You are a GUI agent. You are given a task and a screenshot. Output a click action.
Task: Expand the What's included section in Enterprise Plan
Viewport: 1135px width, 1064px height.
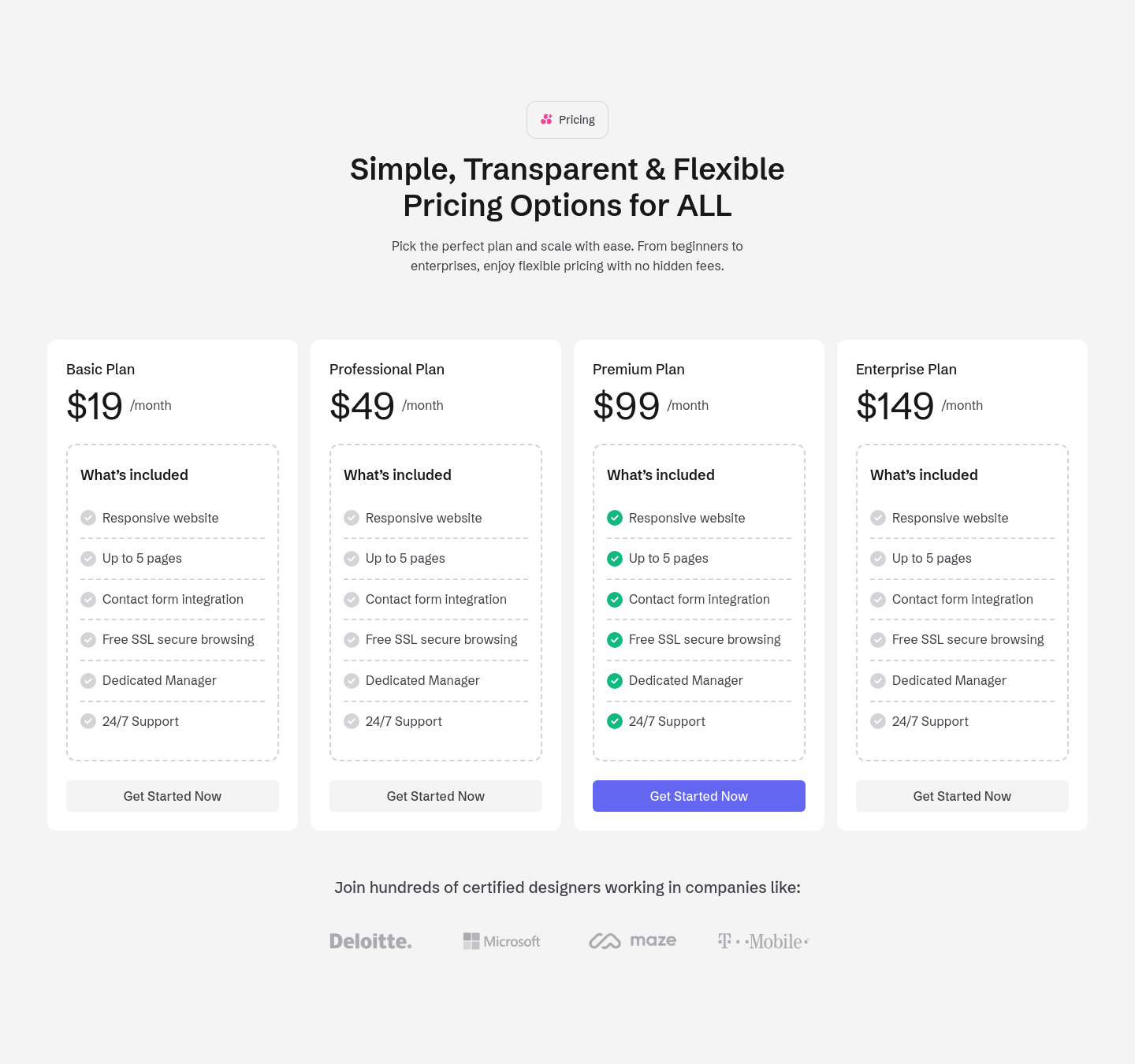coord(924,474)
